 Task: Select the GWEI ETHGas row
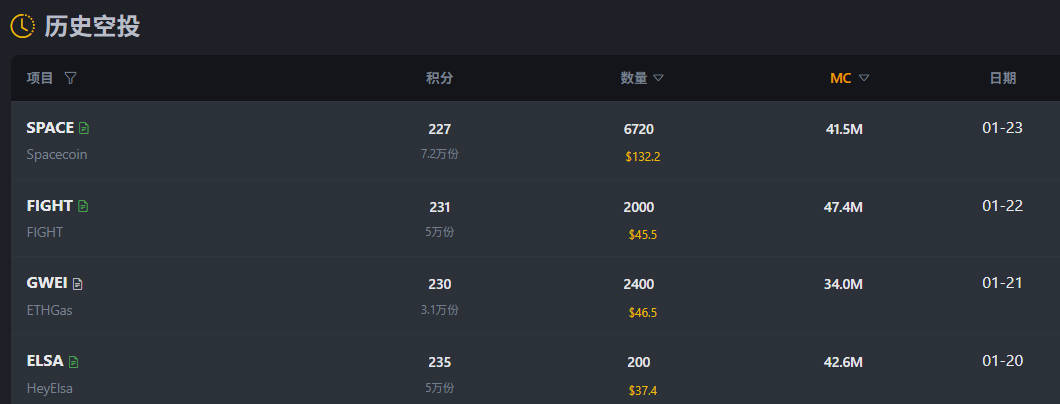pyautogui.click(x=535, y=296)
